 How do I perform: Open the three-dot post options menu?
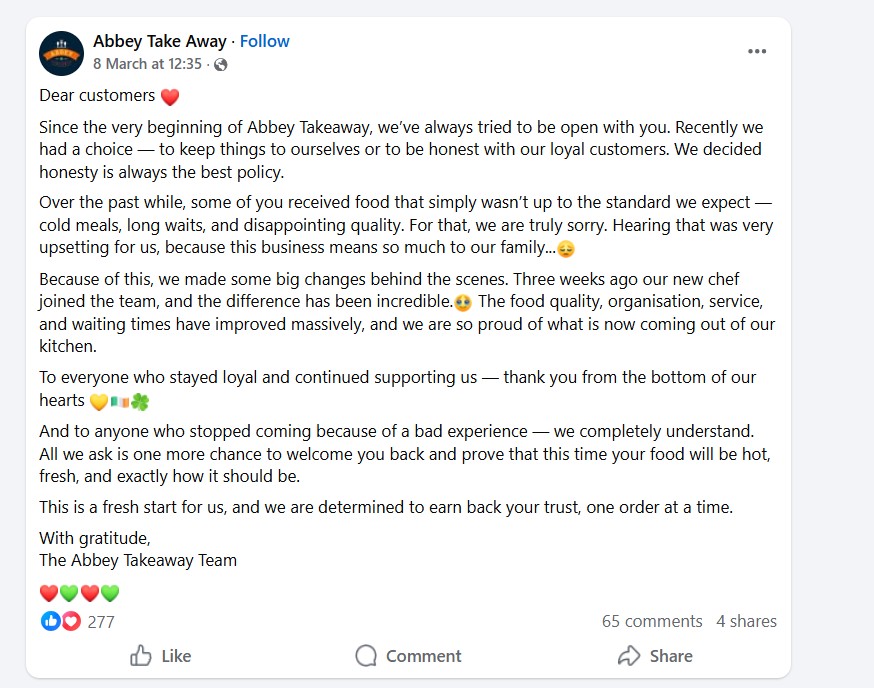(757, 52)
